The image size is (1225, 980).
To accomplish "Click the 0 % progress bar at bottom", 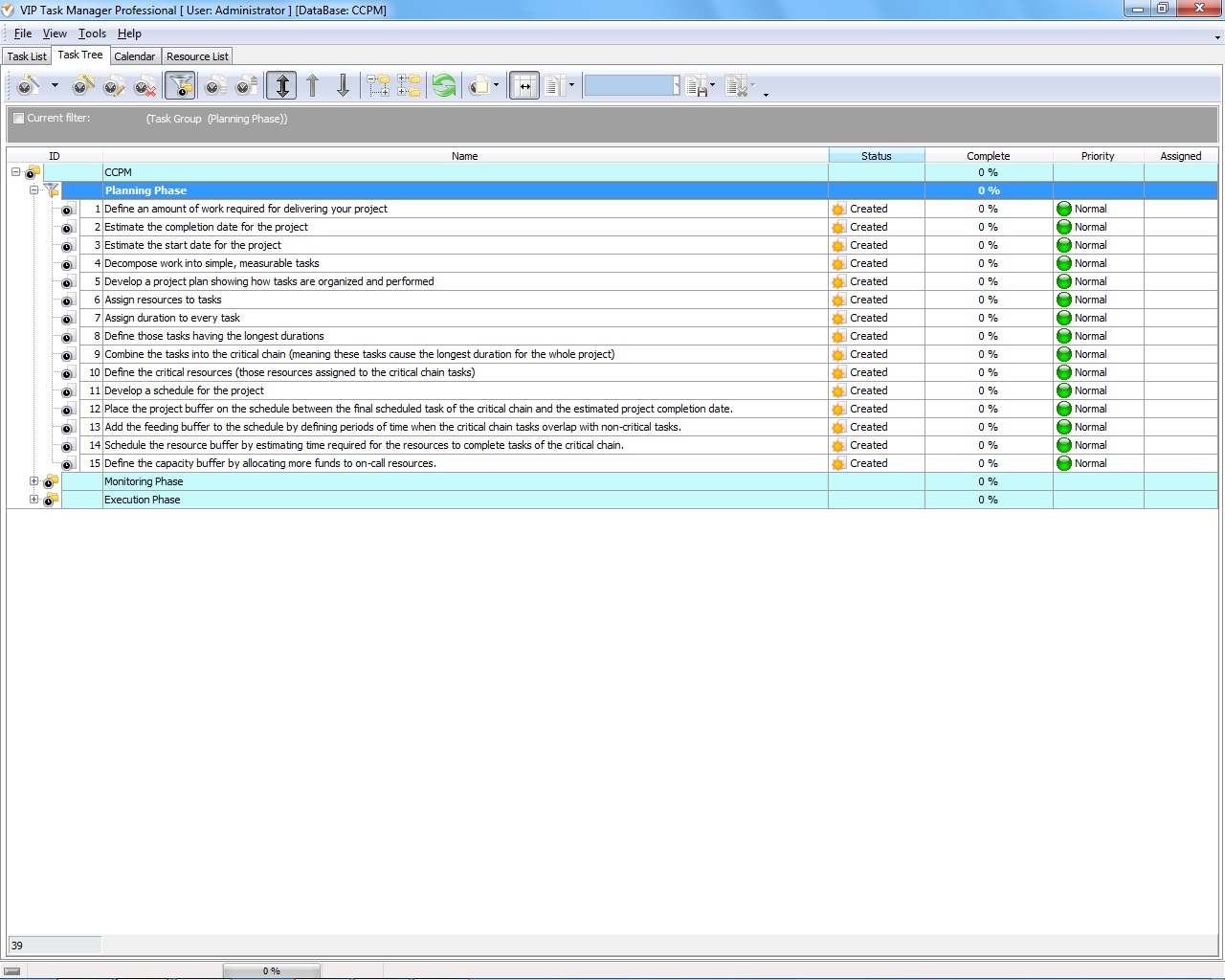I will tap(272, 970).
